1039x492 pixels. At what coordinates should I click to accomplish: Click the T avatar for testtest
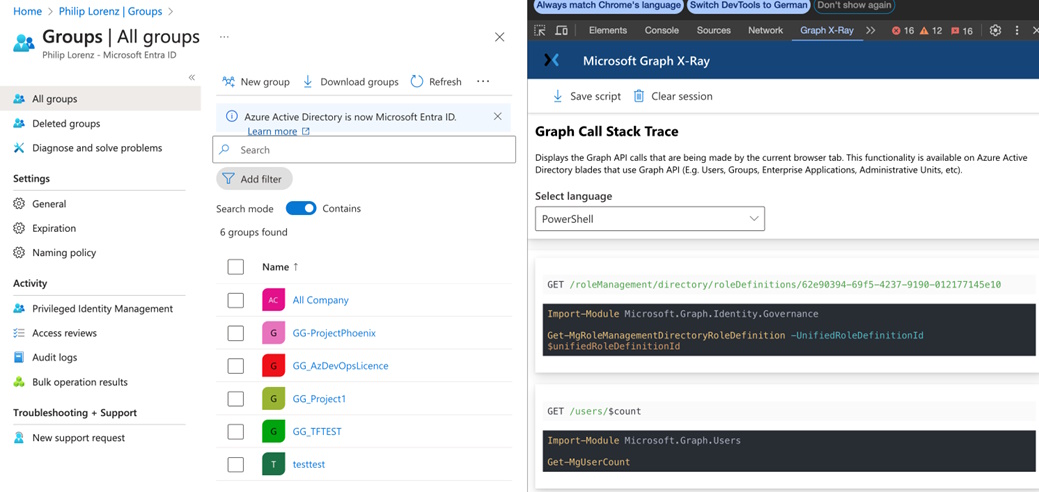[273, 464]
